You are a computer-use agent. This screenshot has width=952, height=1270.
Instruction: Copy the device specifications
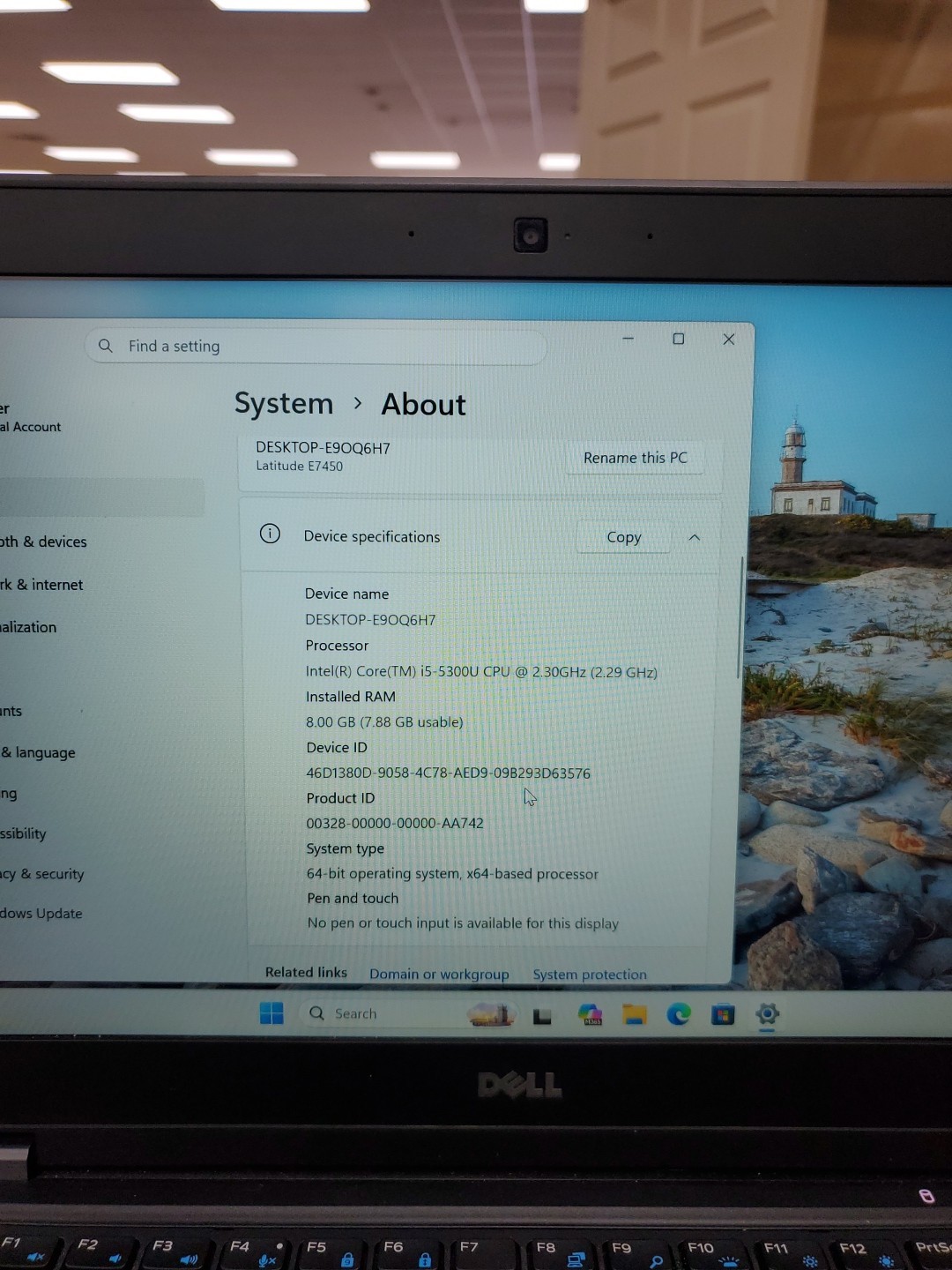[624, 537]
